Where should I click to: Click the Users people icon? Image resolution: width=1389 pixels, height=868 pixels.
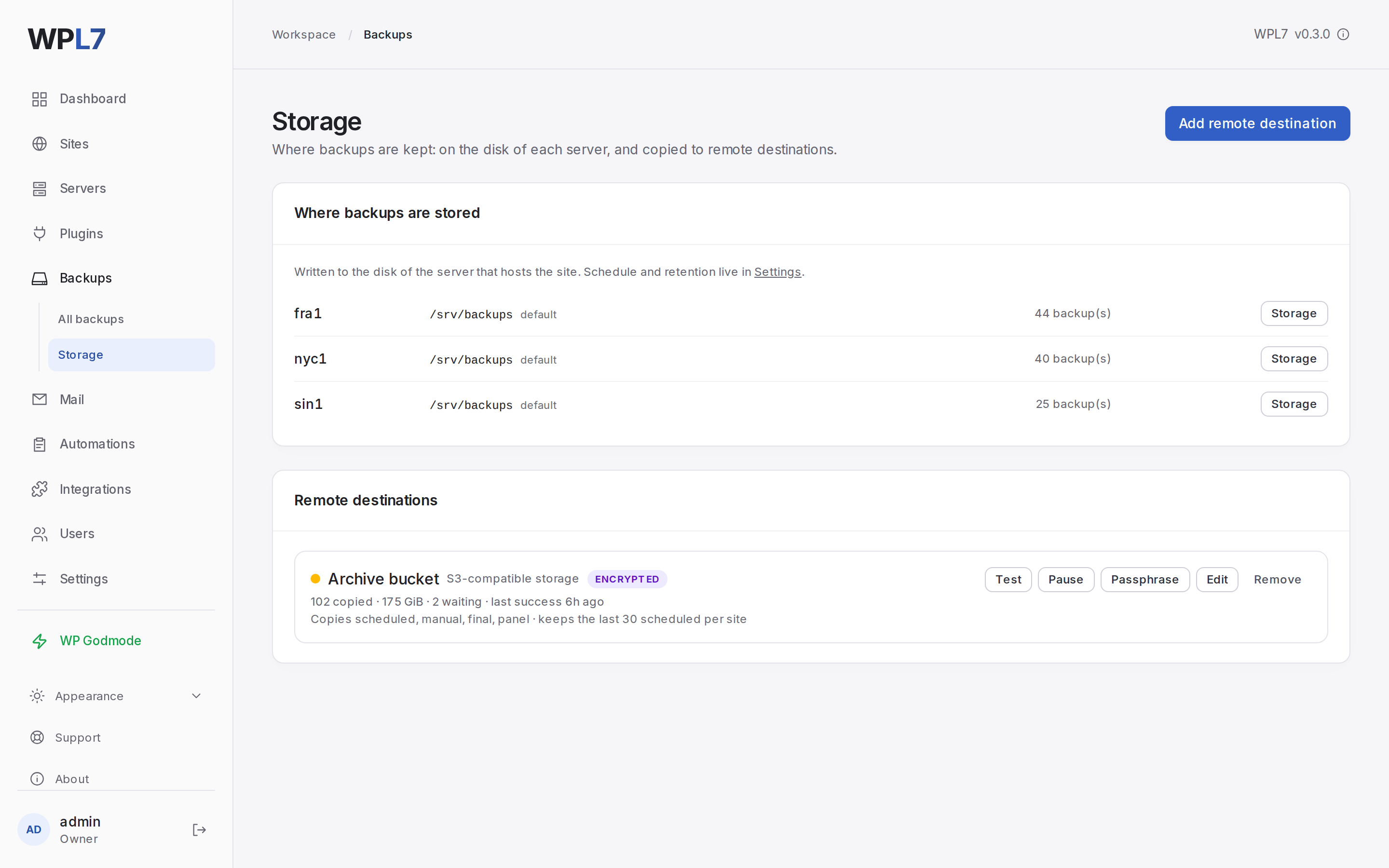click(x=40, y=534)
